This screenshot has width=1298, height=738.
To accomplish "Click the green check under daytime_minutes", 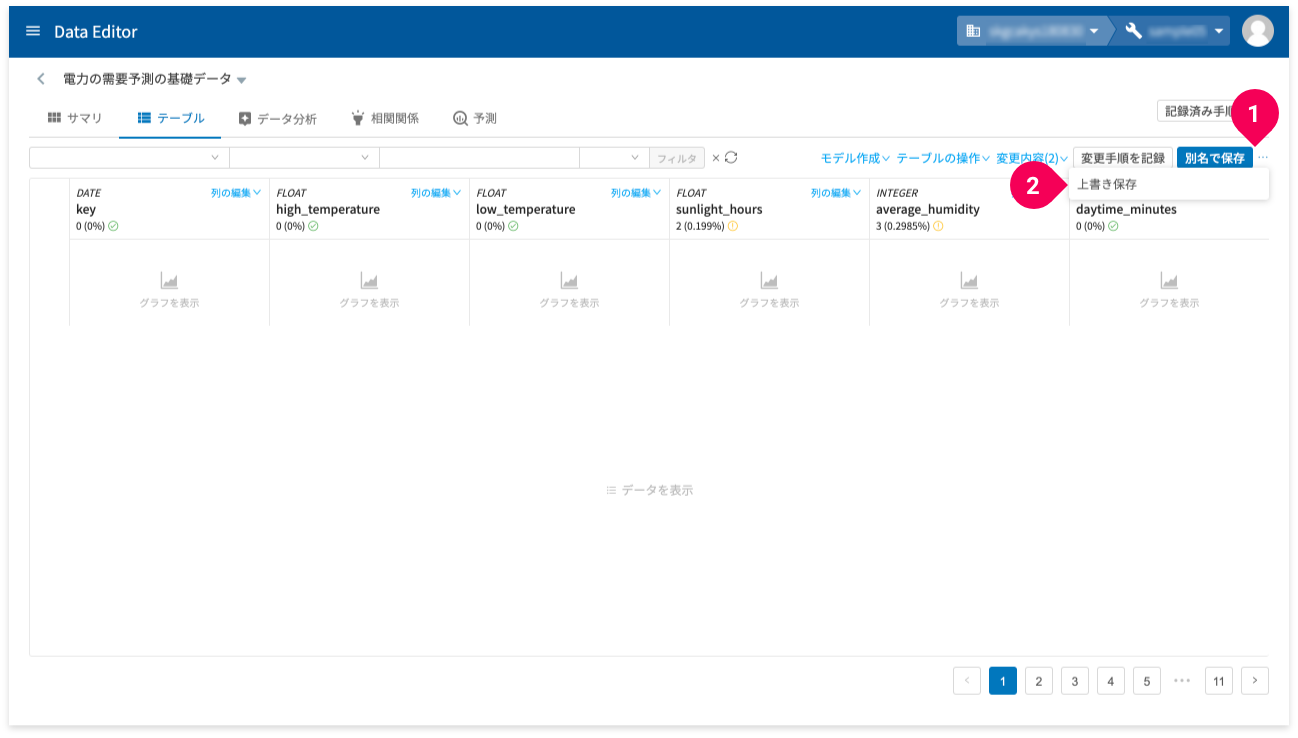I will click(1113, 227).
